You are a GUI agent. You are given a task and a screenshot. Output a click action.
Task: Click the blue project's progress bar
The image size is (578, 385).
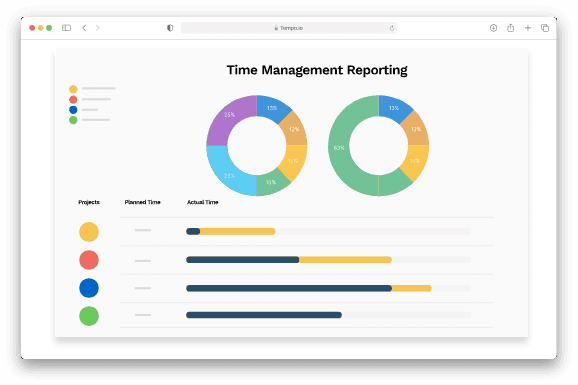point(328,288)
